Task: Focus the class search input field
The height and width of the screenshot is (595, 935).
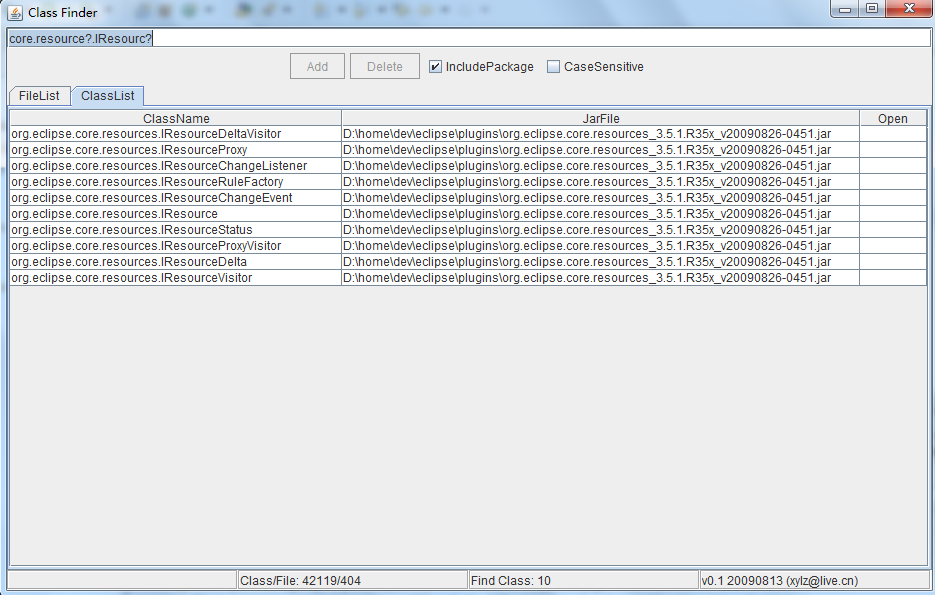Action: [x=469, y=38]
